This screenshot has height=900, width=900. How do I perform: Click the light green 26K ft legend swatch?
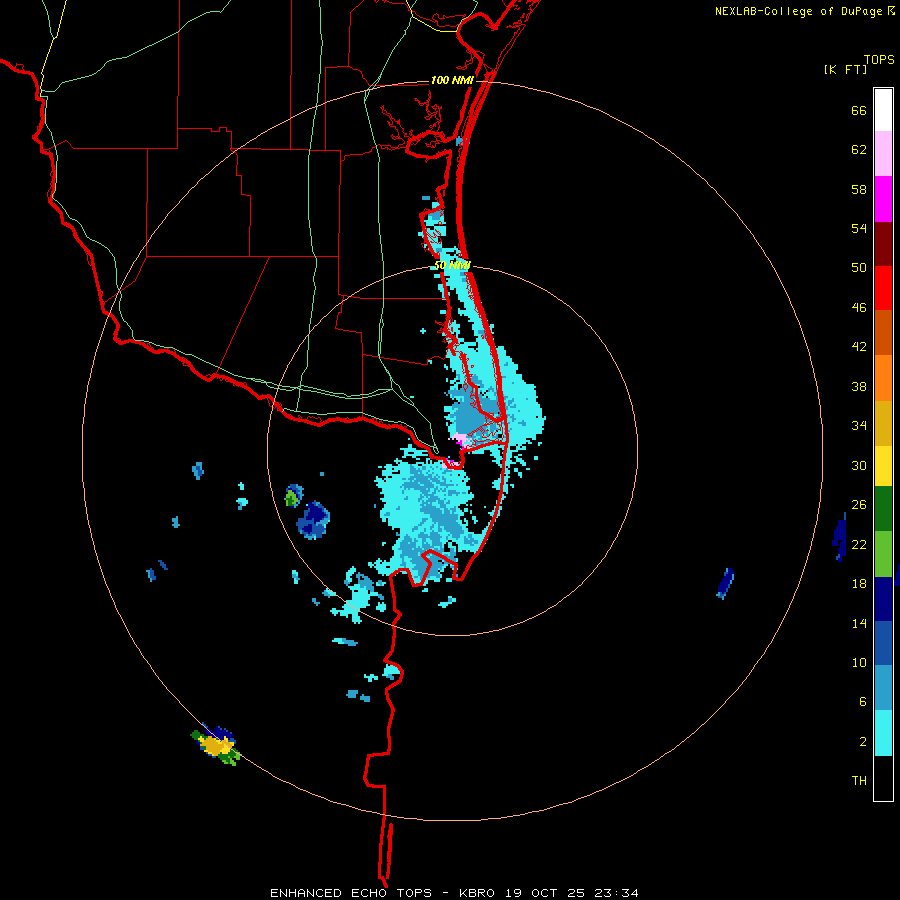coord(883,554)
